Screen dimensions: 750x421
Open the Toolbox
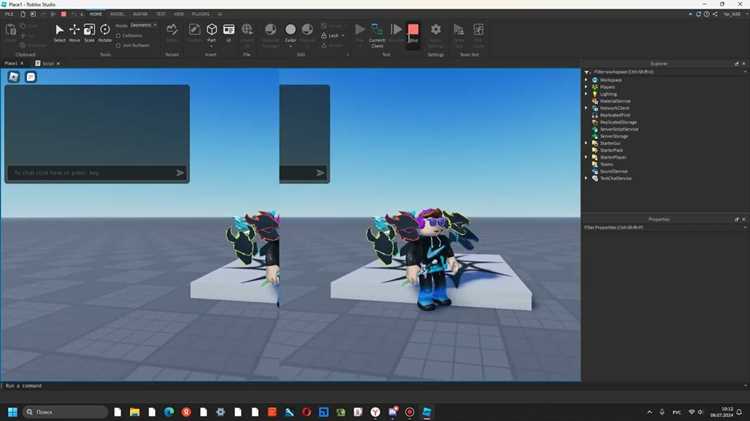(194, 33)
